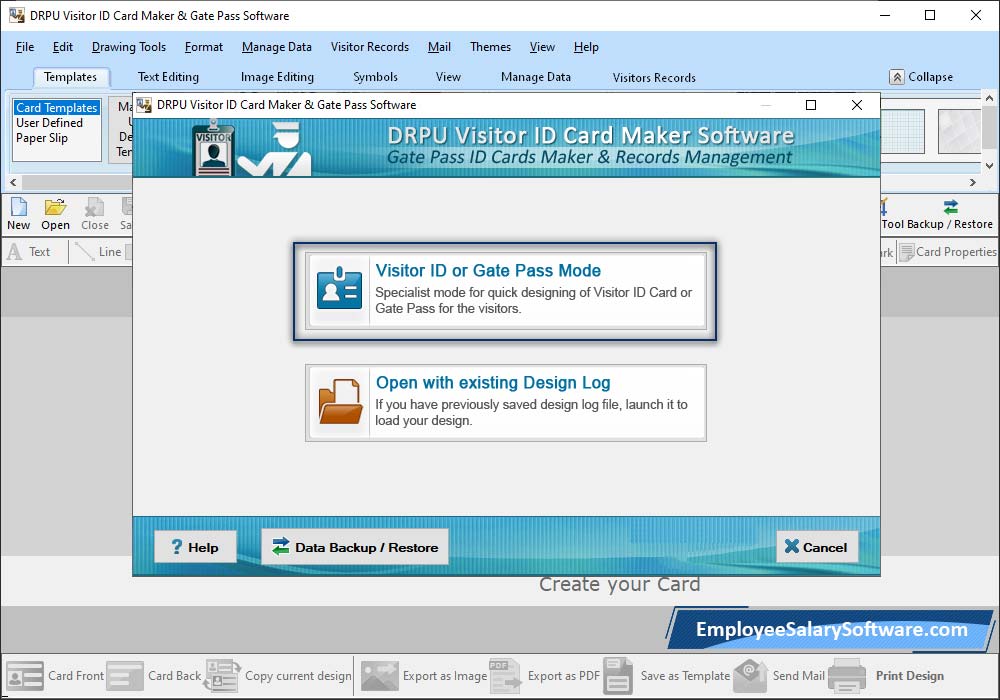Select the Text tool icon
The image size is (1000, 700).
click(x=14, y=252)
